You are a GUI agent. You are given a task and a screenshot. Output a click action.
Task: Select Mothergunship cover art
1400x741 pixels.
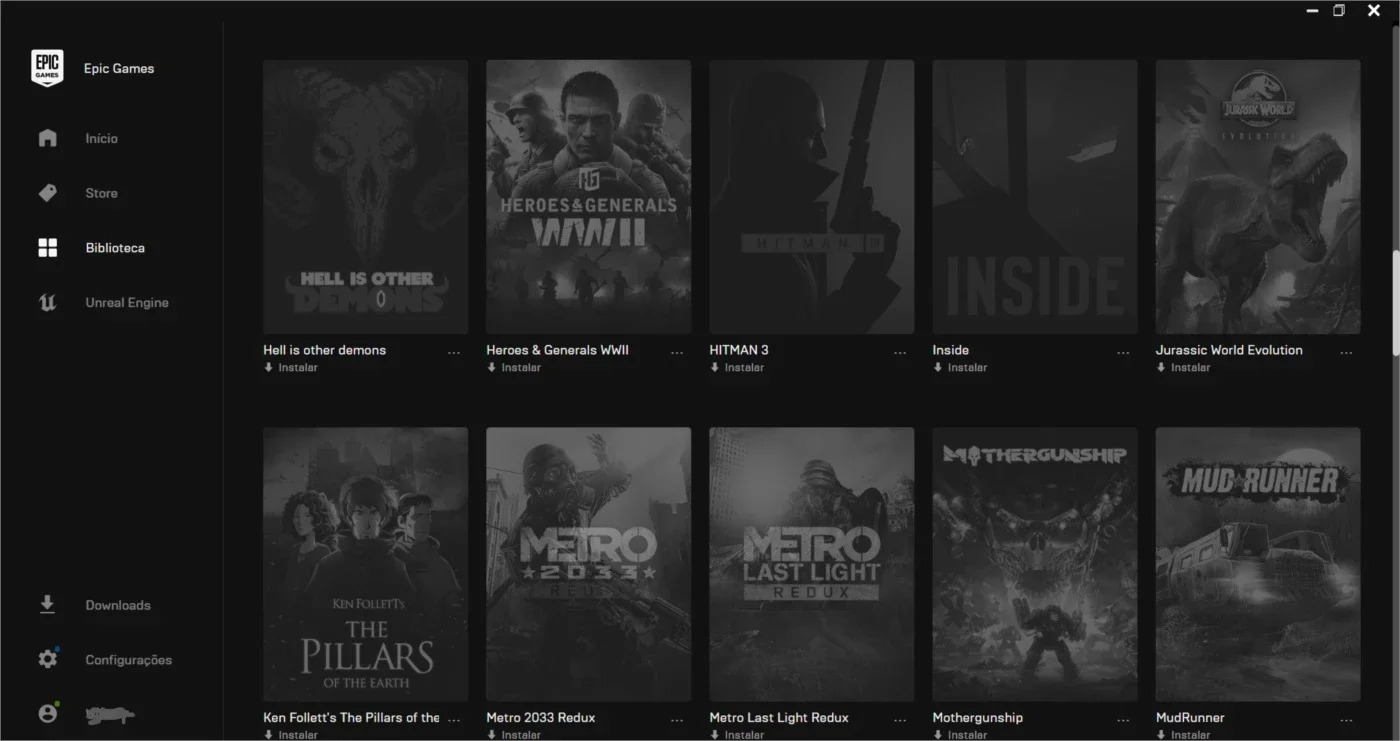pos(1034,564)
